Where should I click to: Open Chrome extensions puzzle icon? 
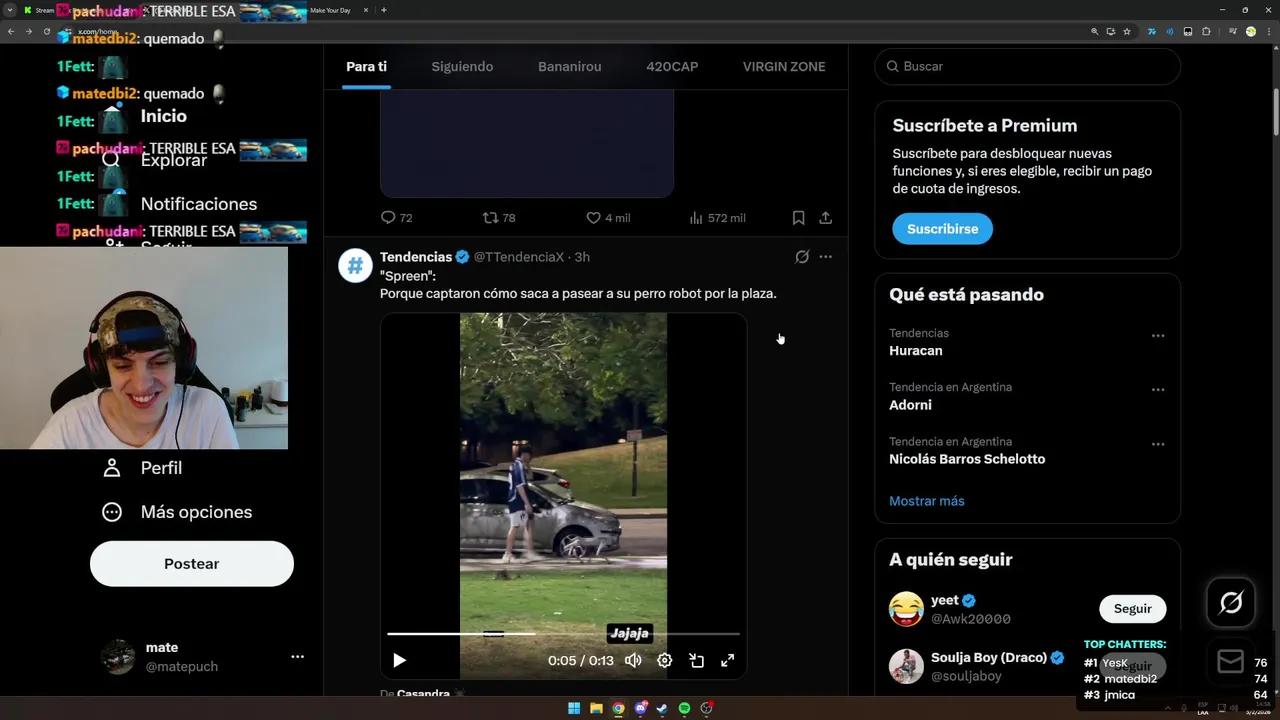coord(1206,31)
